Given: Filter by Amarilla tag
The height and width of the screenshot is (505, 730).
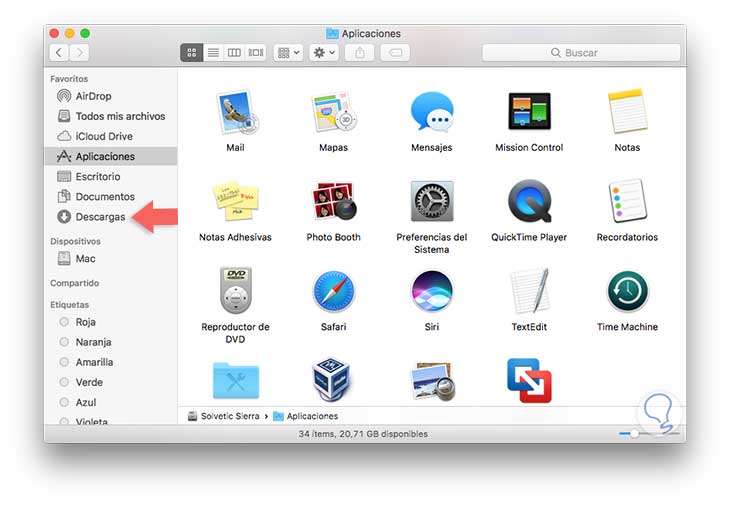Looking at the screenshot, I should (x=111, y=362).
